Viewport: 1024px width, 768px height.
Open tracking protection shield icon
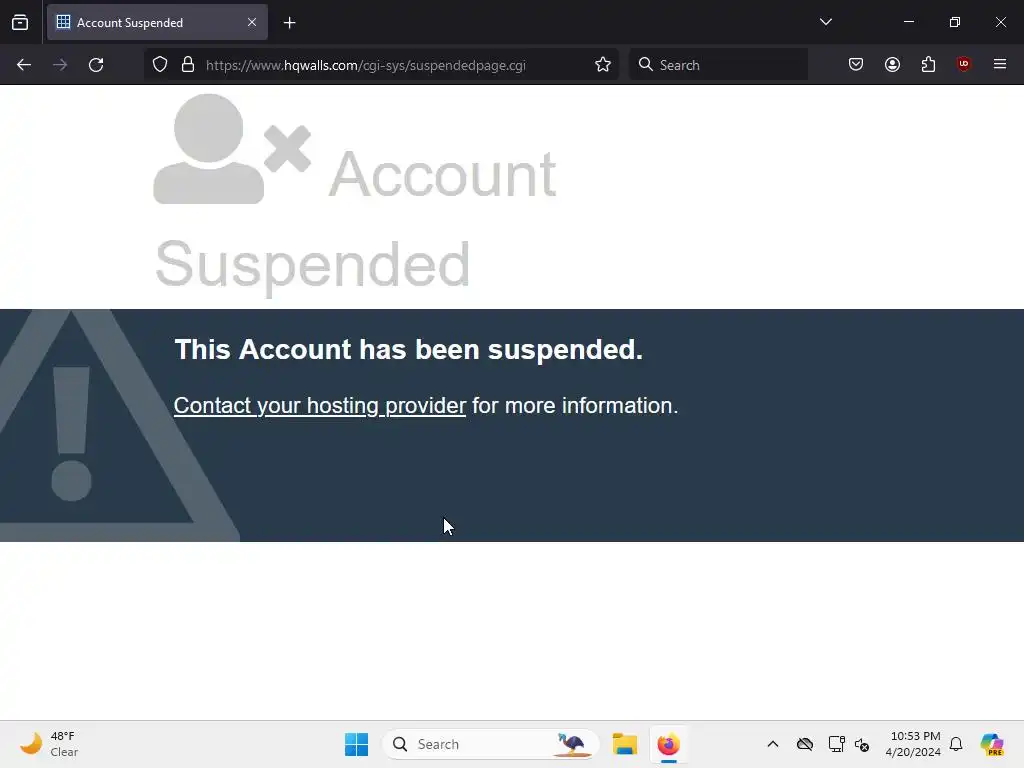pos(160,65)
